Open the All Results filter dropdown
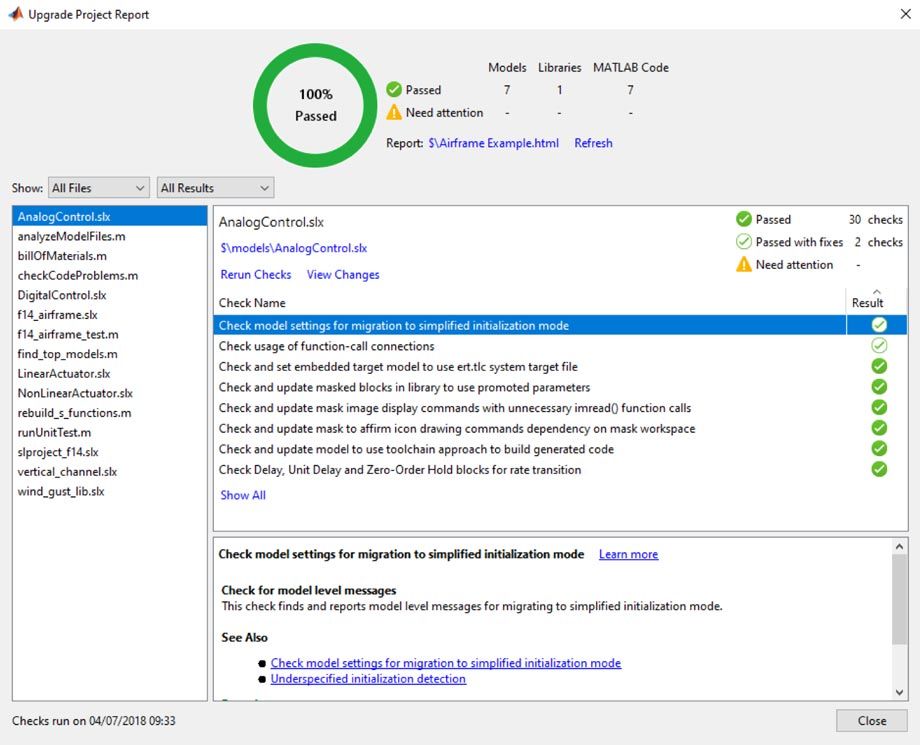The height and width of the screenshot is (745, 920). click(215, 188)
